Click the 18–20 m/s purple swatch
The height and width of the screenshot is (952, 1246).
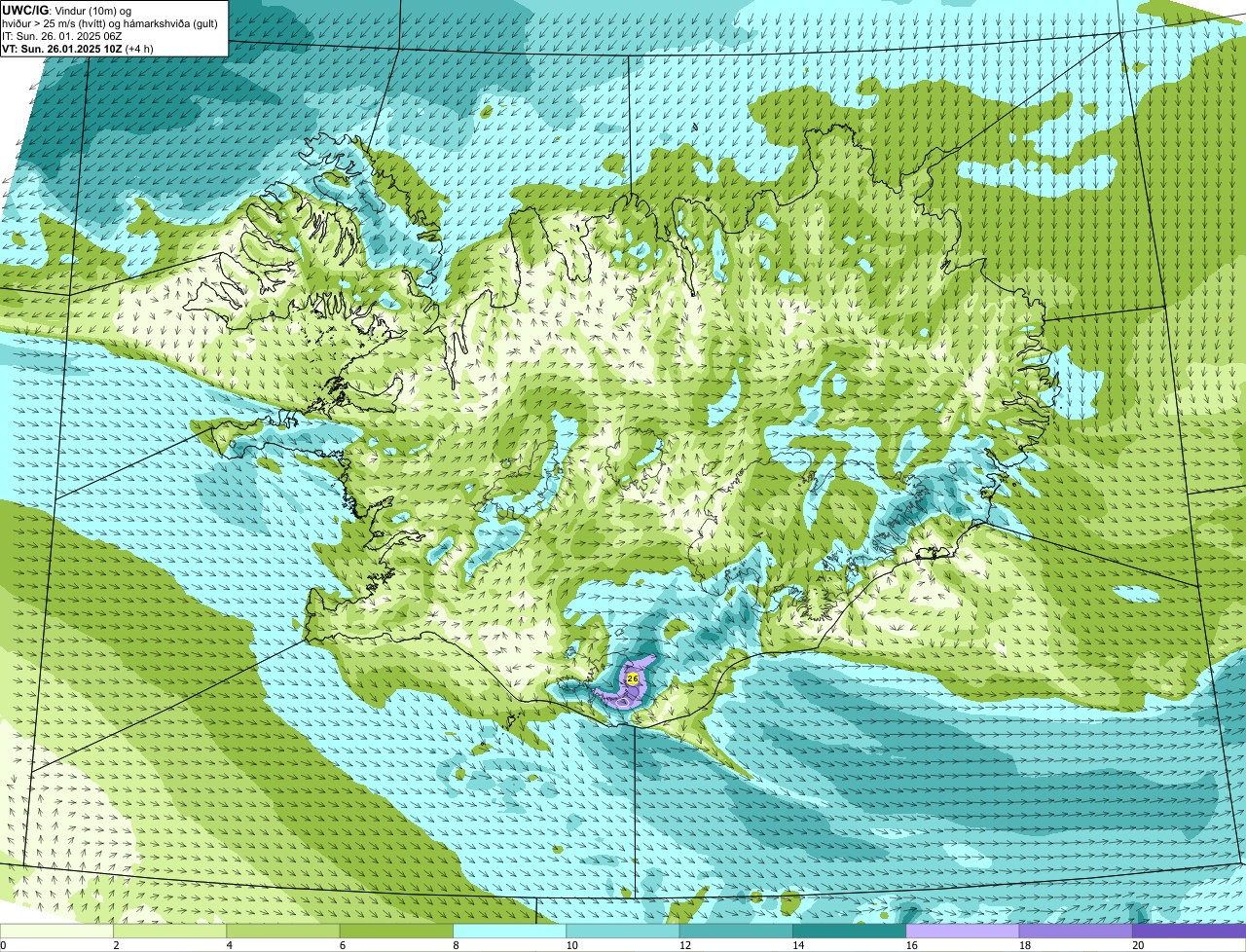click(1077, 931)
